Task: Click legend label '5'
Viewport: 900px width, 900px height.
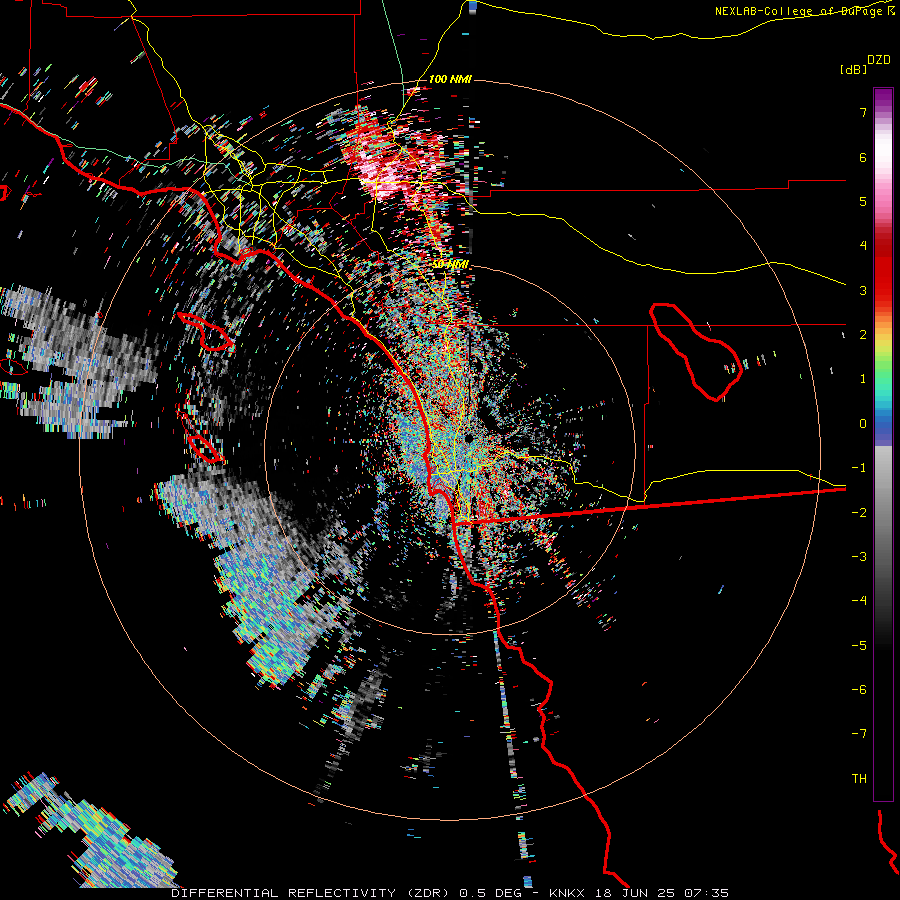Action: coord(863,201)
